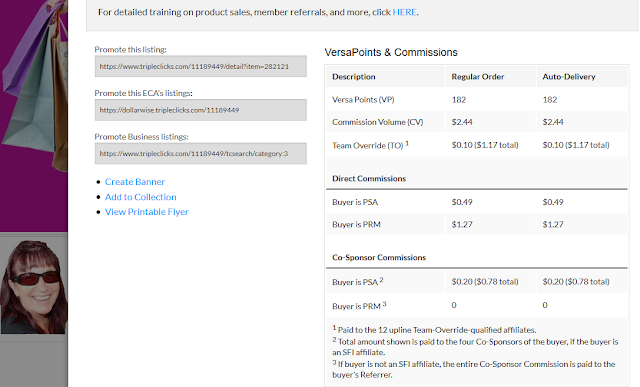Click the Description column header
The height and width of the screenshot is (387, 640).
pyautogui.click(x=353, y=77)
